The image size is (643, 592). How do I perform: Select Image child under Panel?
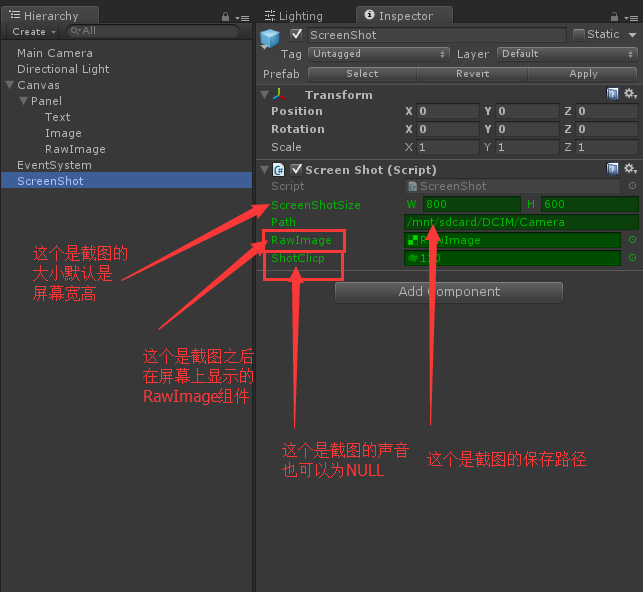click(63, 133)
